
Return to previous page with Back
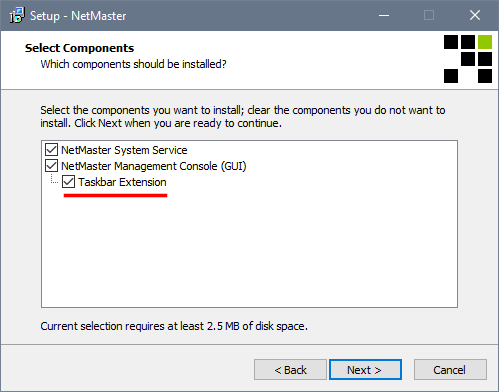point(290,370)
